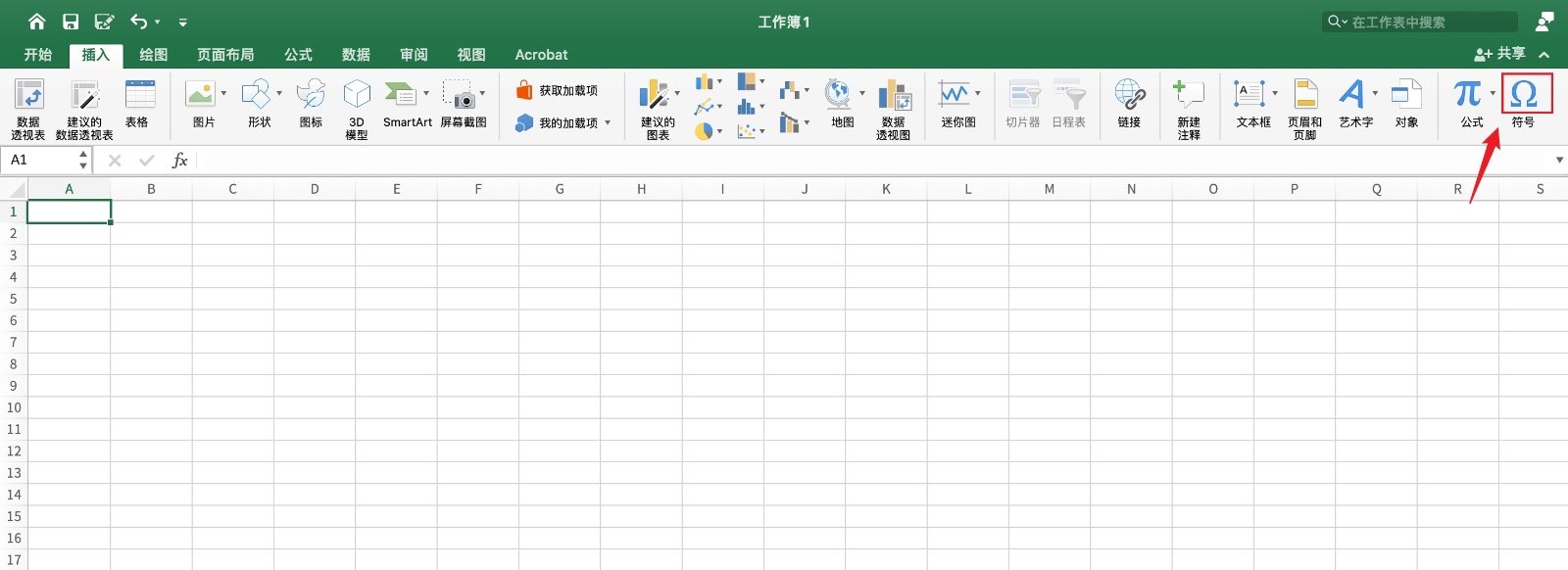Insert a PivotTable (数据透视表)
Image resolution: width=1568 pixels, height=570 pixels.
[28, 108]
